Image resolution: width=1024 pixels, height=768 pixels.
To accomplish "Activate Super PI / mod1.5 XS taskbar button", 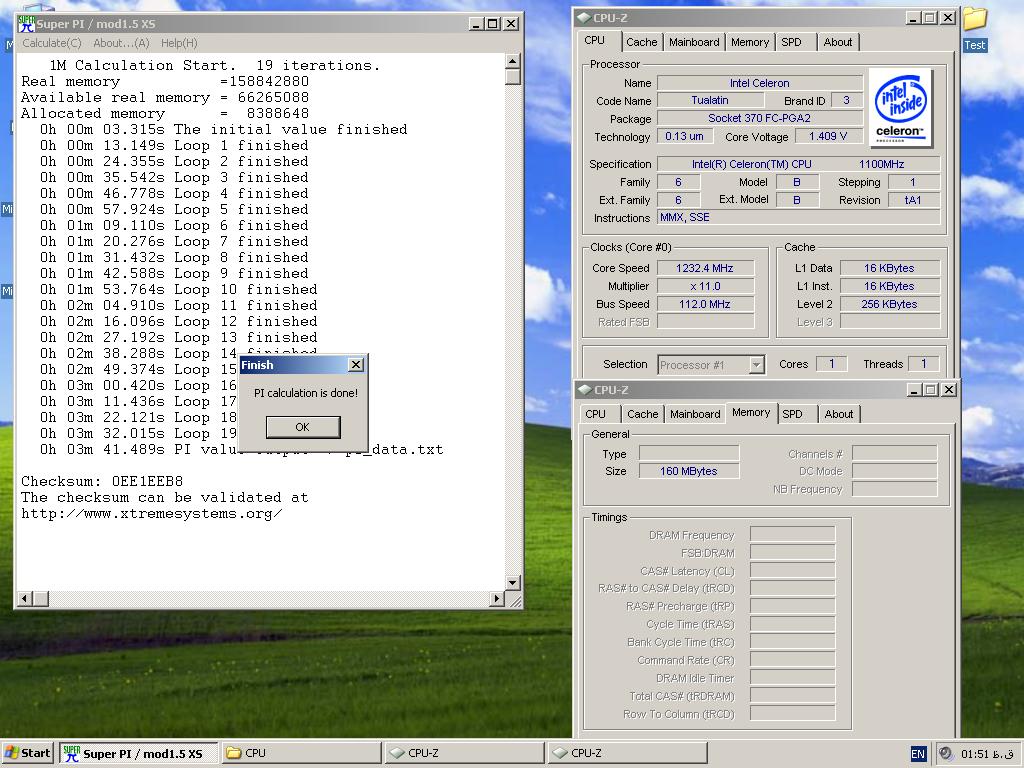I will [138, 753].
